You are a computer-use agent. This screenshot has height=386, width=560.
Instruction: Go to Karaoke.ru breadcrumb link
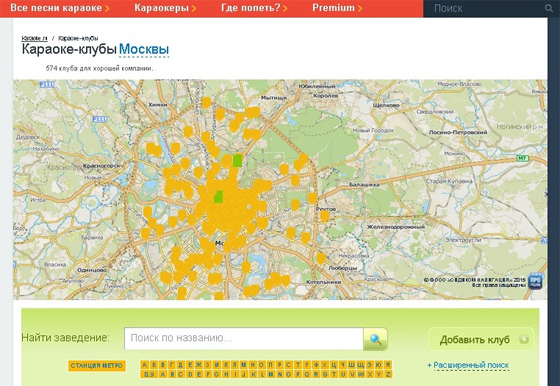tap(34, 38)
